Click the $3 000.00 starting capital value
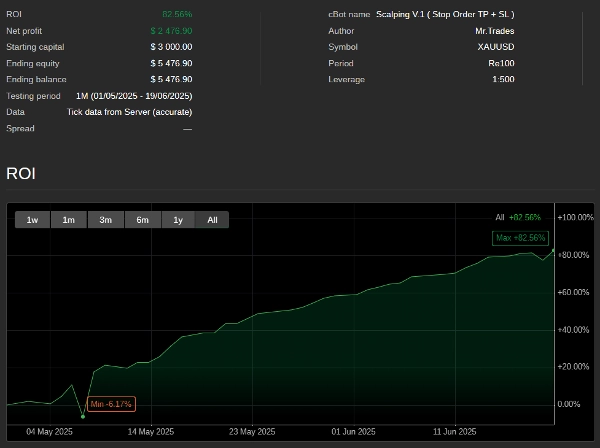Screen dimensions: 600x448 pyautogui.click(x=171, y=47)
